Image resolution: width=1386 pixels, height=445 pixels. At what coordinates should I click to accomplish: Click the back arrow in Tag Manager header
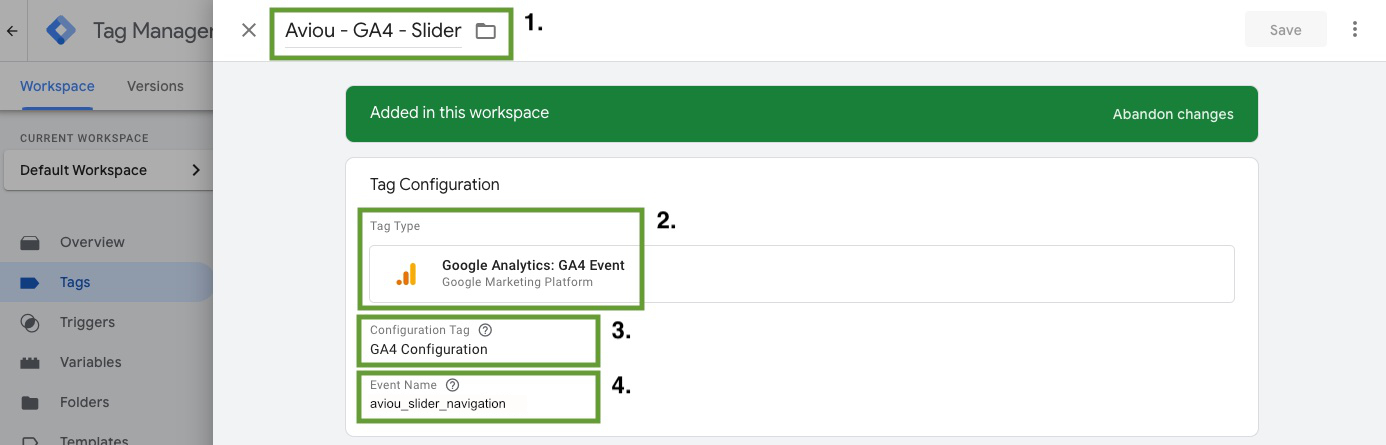(x=12, y=31)
